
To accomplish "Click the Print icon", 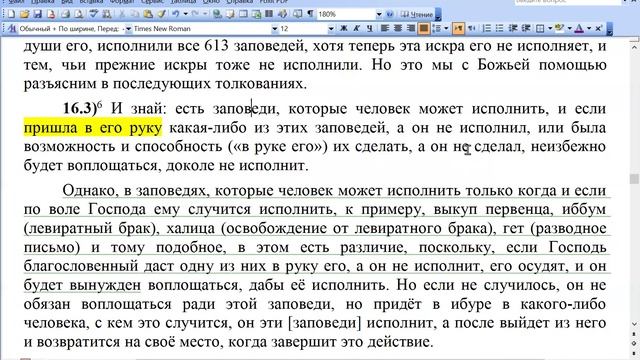I will (65, 14).
